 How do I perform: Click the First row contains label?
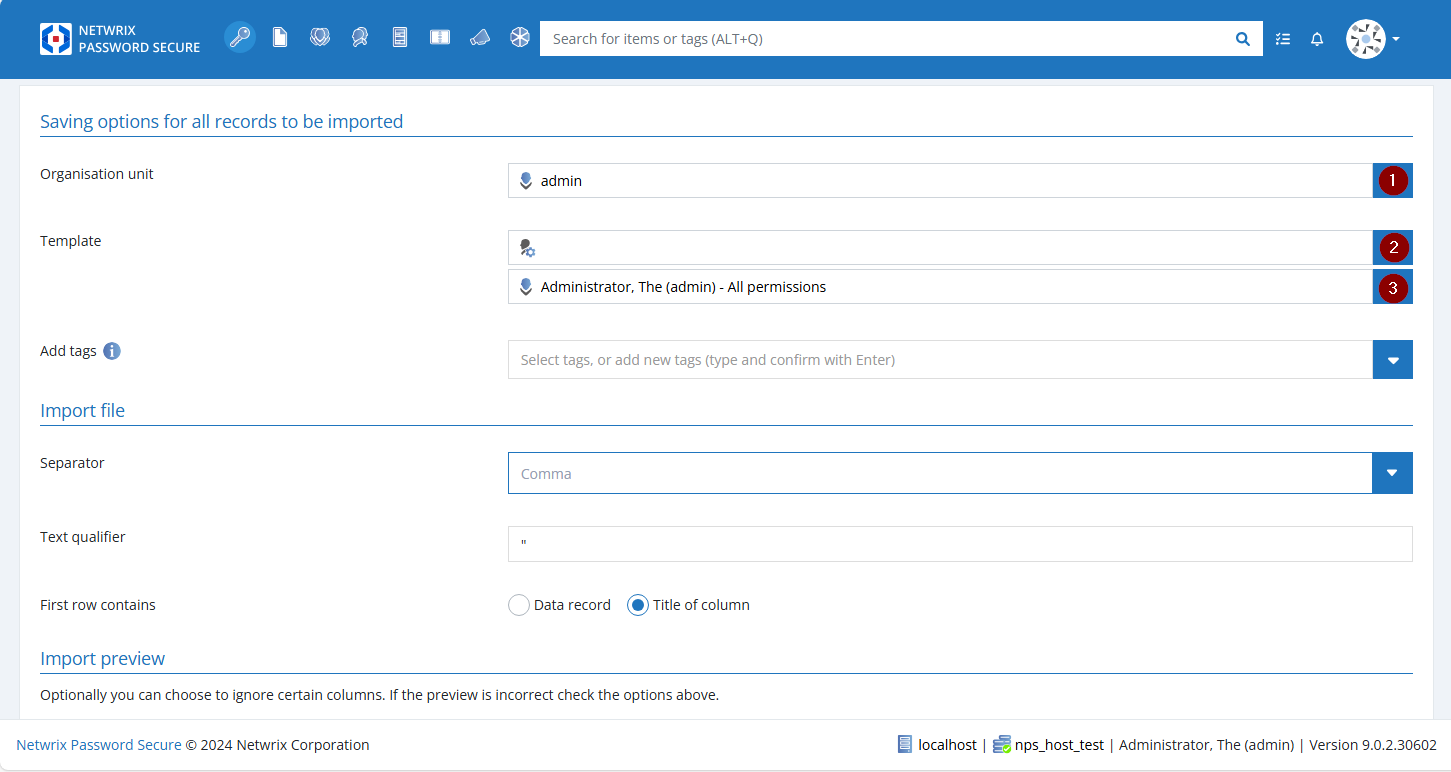(x=98, y=605)
